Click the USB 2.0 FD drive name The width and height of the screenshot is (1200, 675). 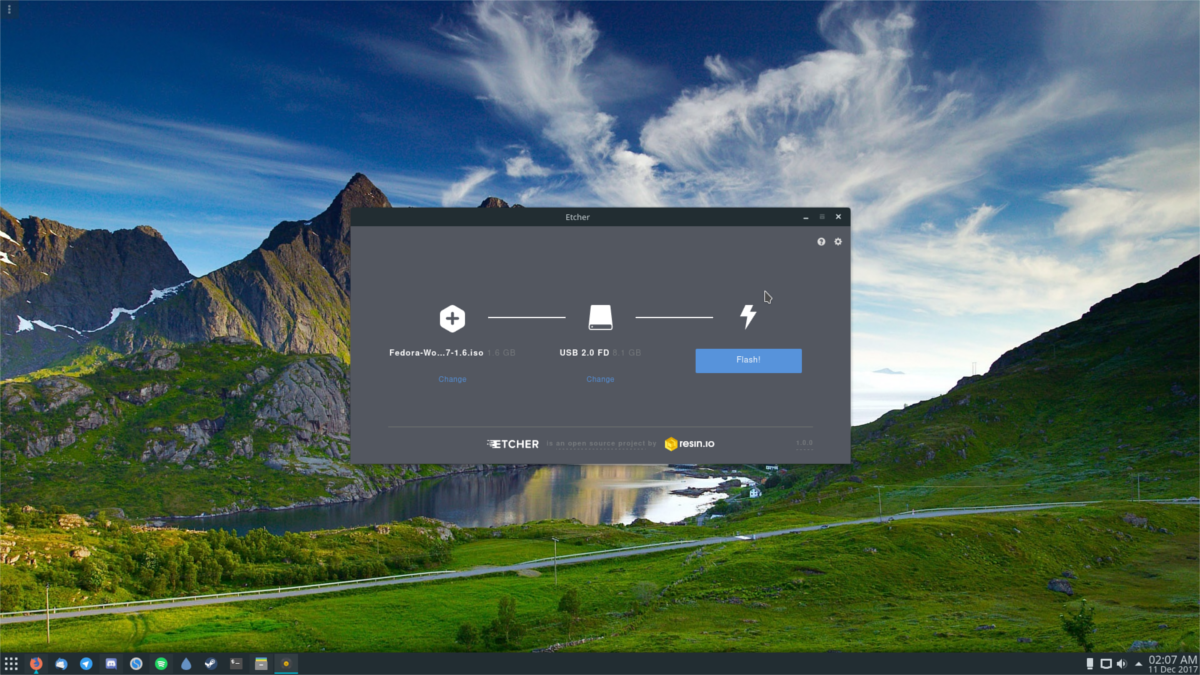click(583, 352)
